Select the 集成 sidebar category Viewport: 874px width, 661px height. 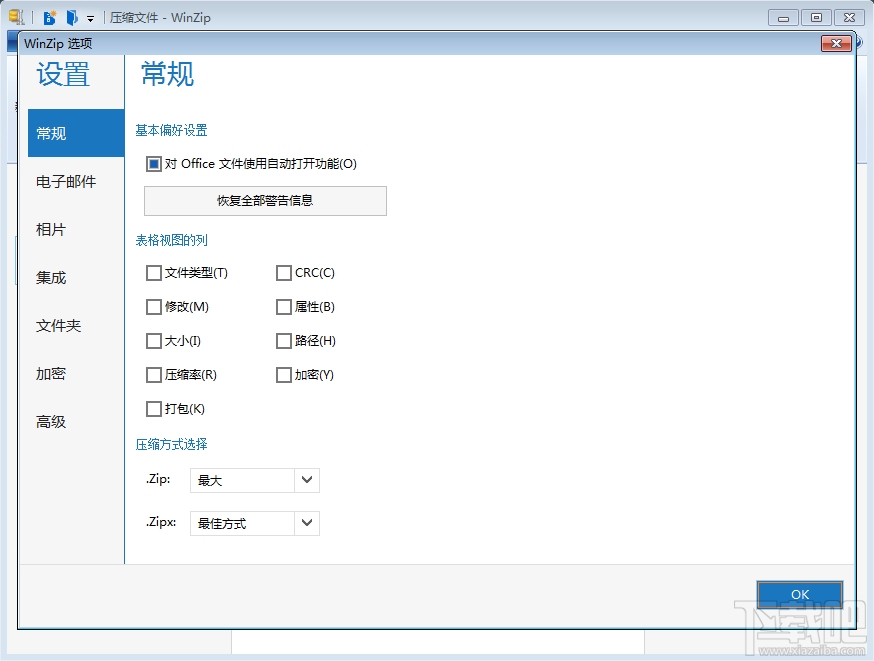click(52, 277)
